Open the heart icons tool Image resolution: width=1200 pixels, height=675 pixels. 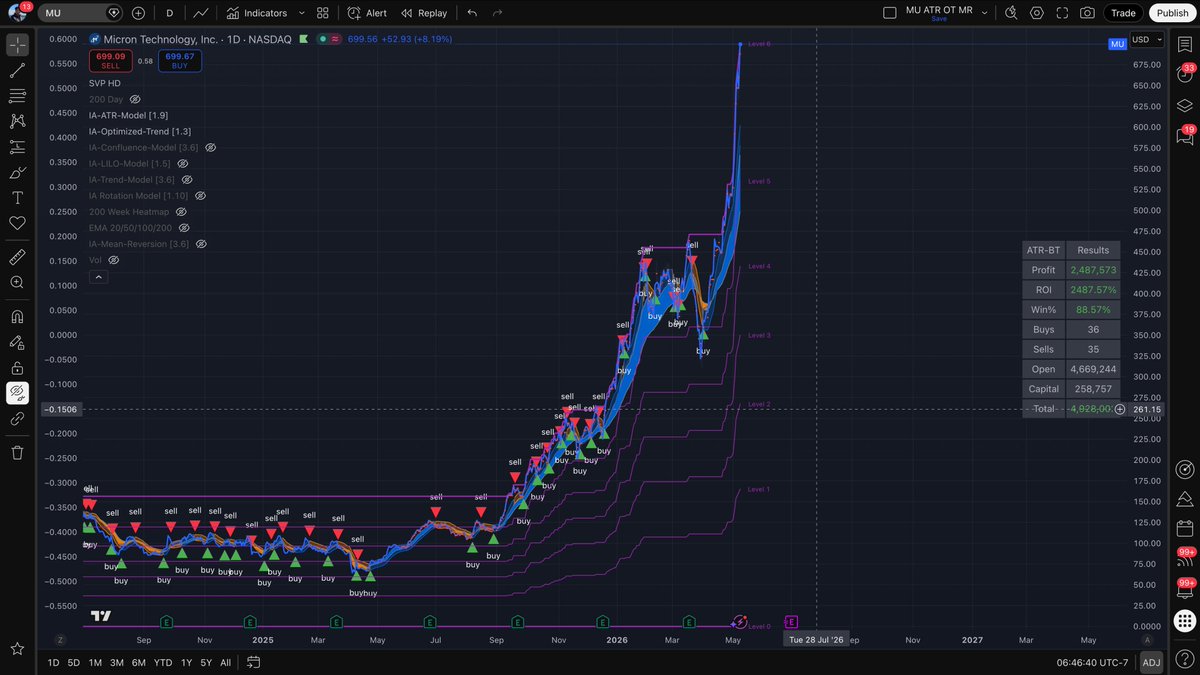(x=17, y=223)
